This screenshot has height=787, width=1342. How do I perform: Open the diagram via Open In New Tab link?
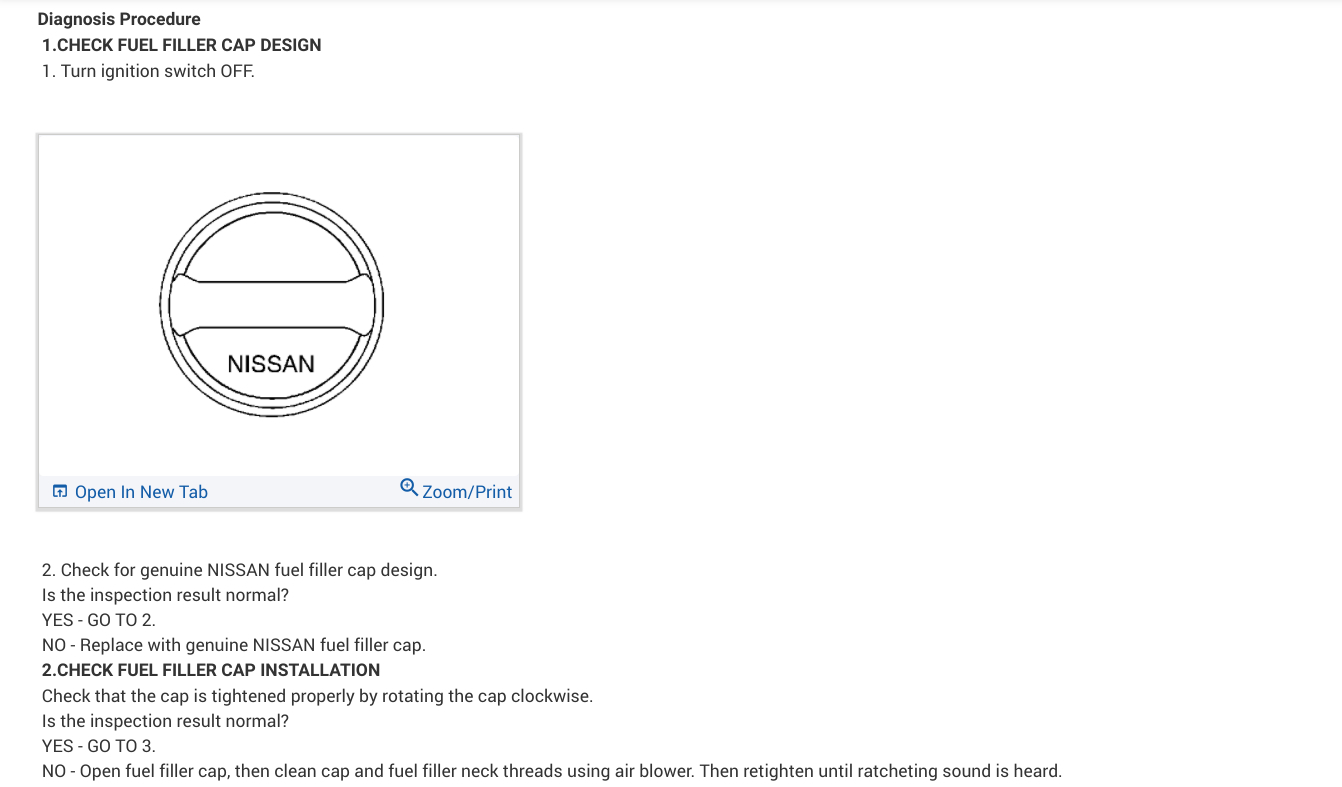tap(141, 492)
